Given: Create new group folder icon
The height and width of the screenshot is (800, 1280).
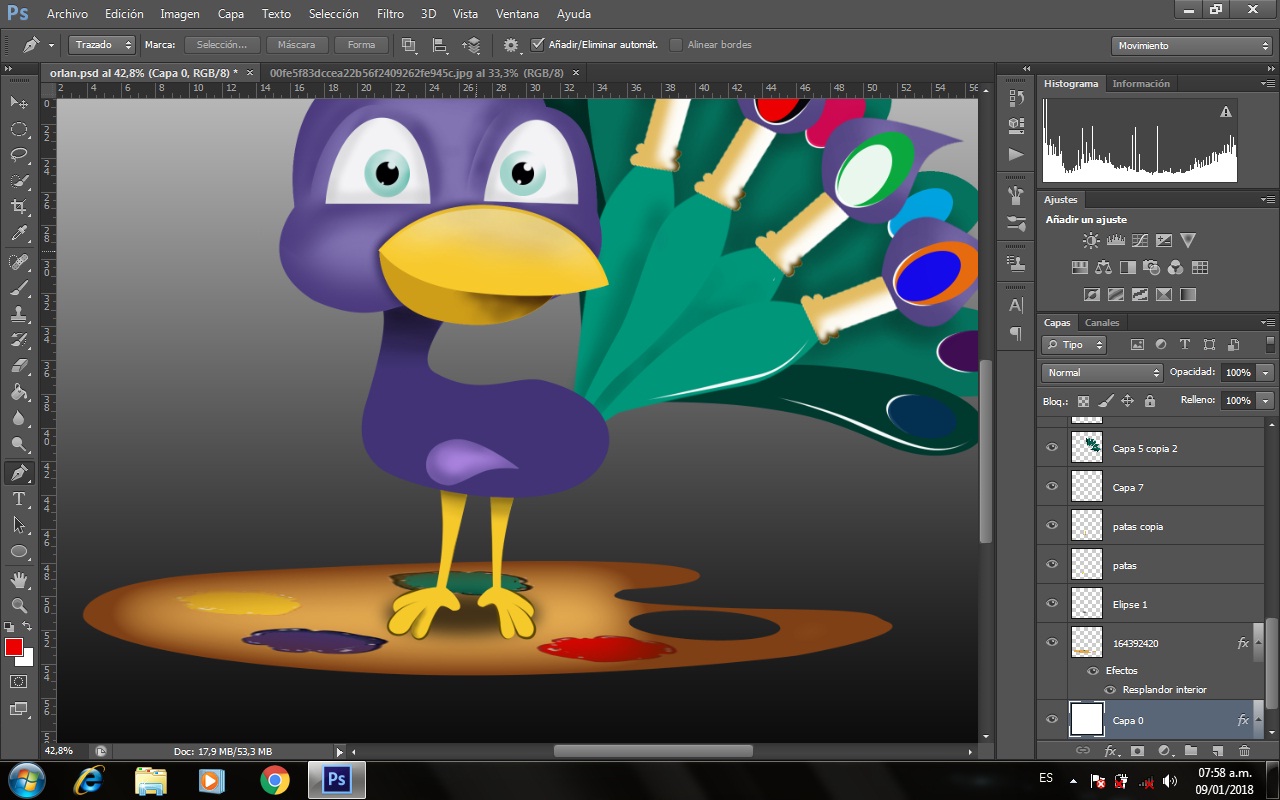Looking at the screenshot, I should tap(1190, 750).
